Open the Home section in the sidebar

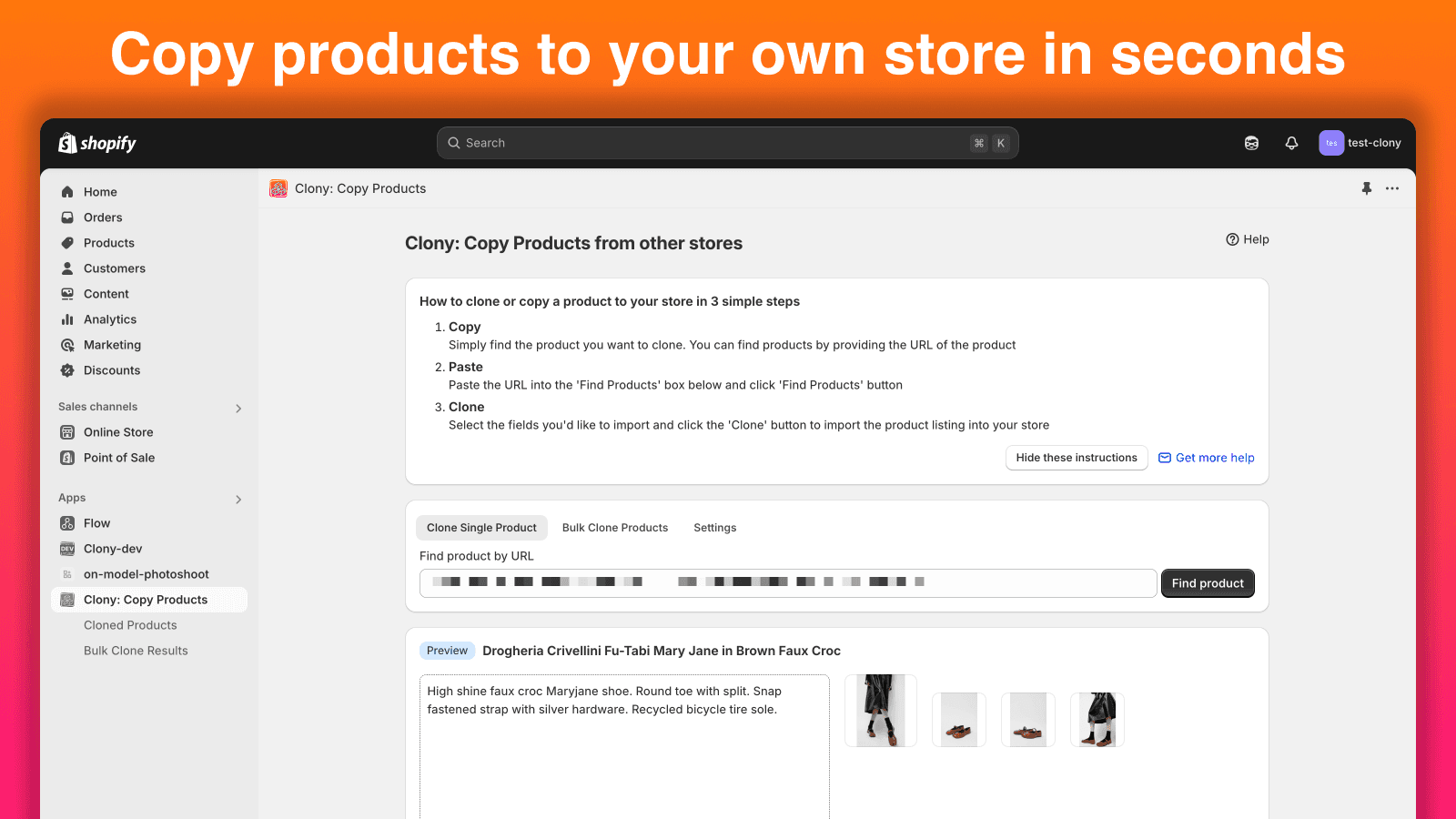click(100, 191)
